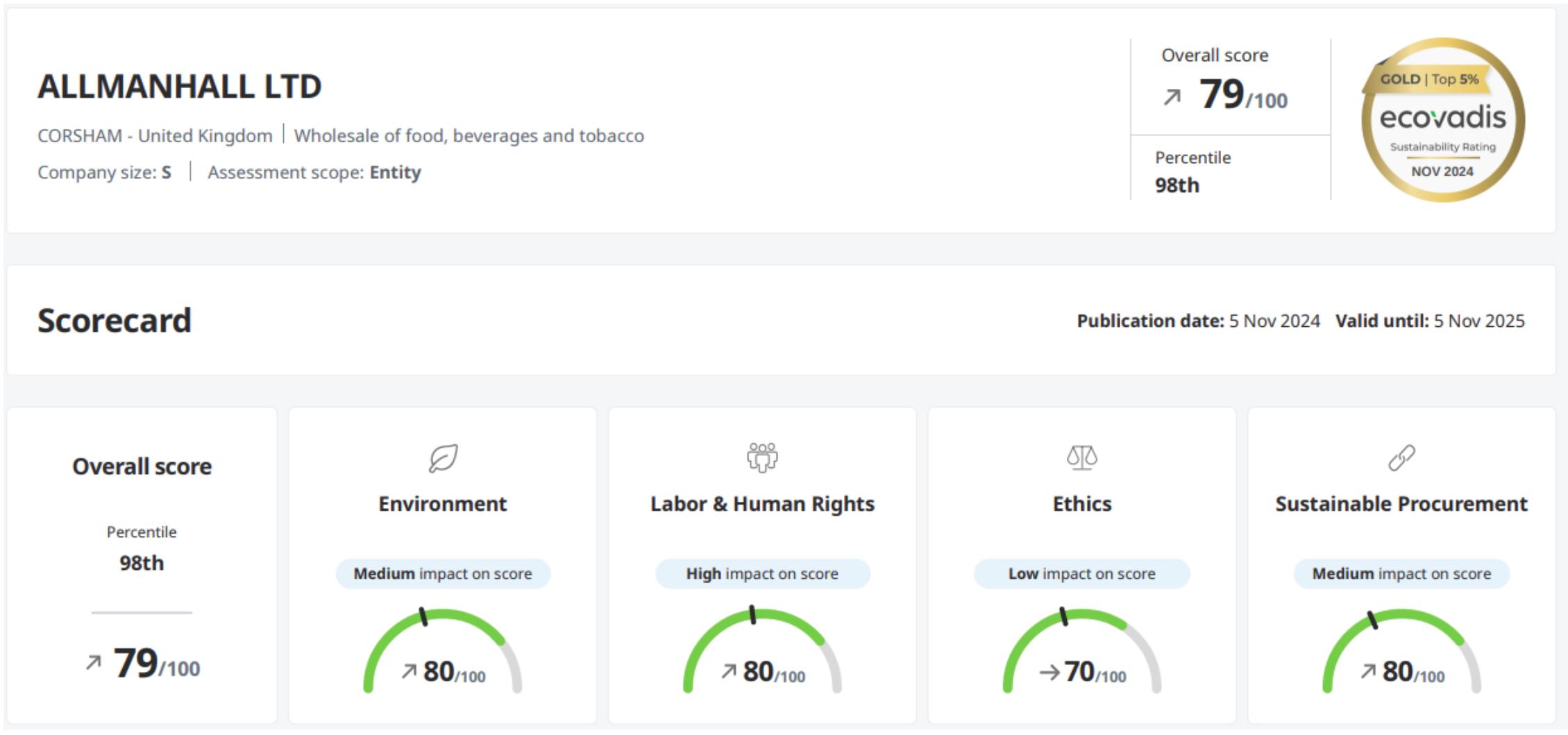Click the Labor & Human Rights heading
Viewport: 1568px width, 735px height.
pyautogui.click(x=762, y=504)
